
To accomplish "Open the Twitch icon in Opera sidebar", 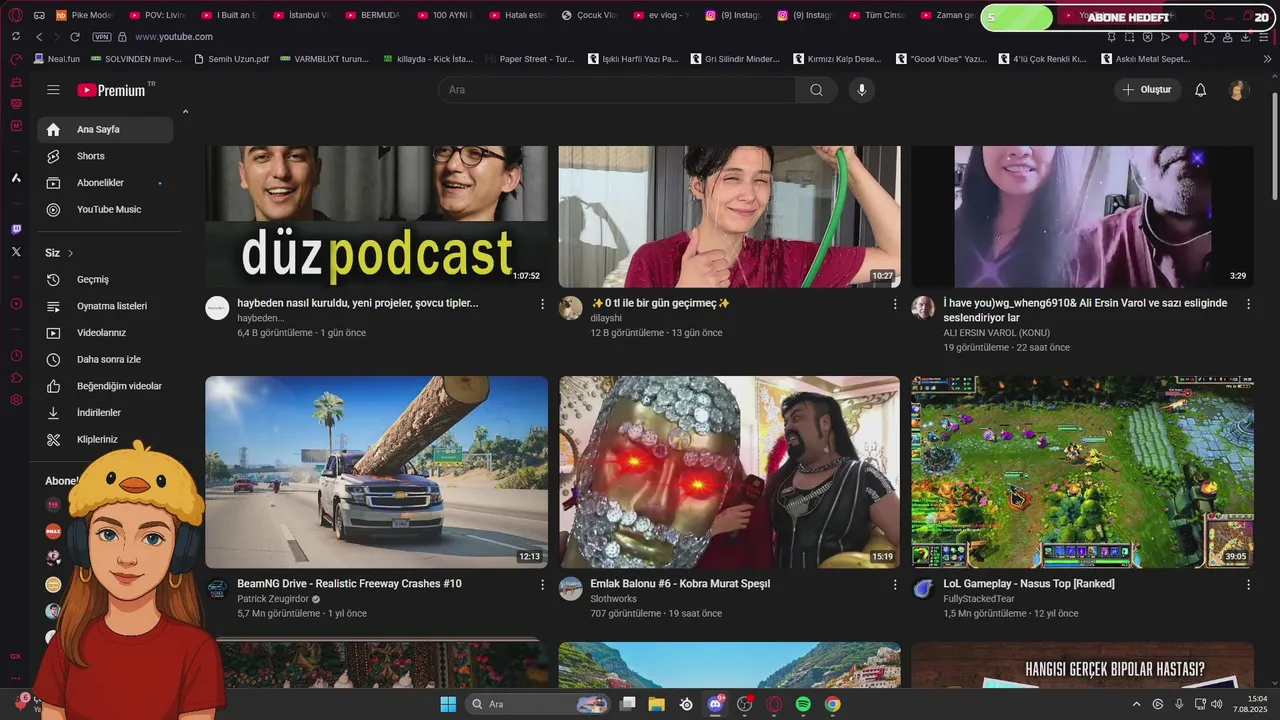I will coord(16,229).
